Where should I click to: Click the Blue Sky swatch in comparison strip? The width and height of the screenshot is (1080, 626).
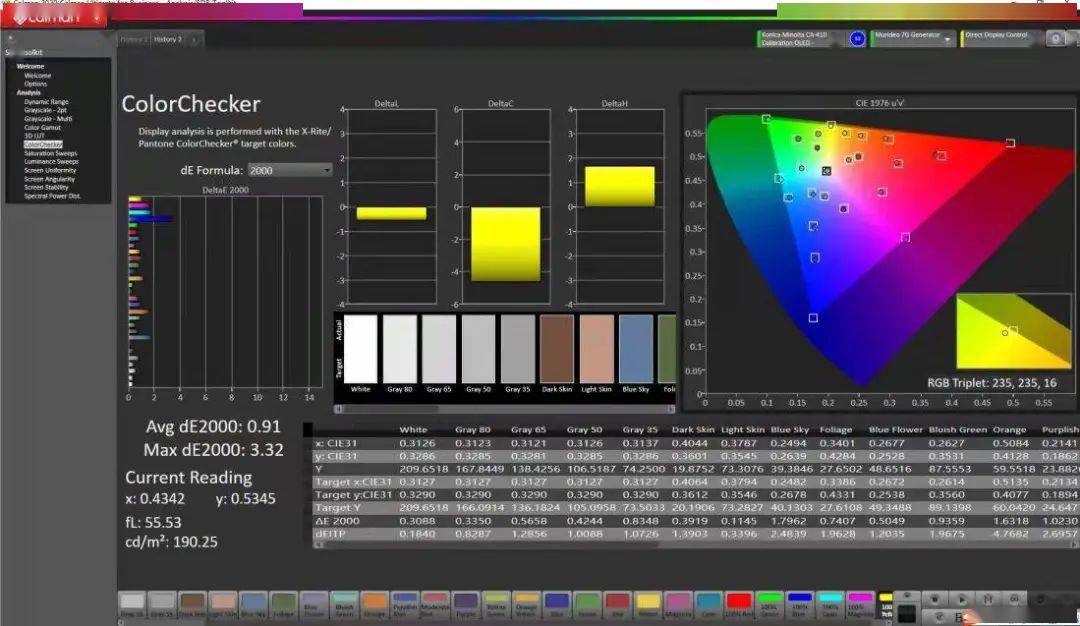pyautogui.click(x=635, y=350)
